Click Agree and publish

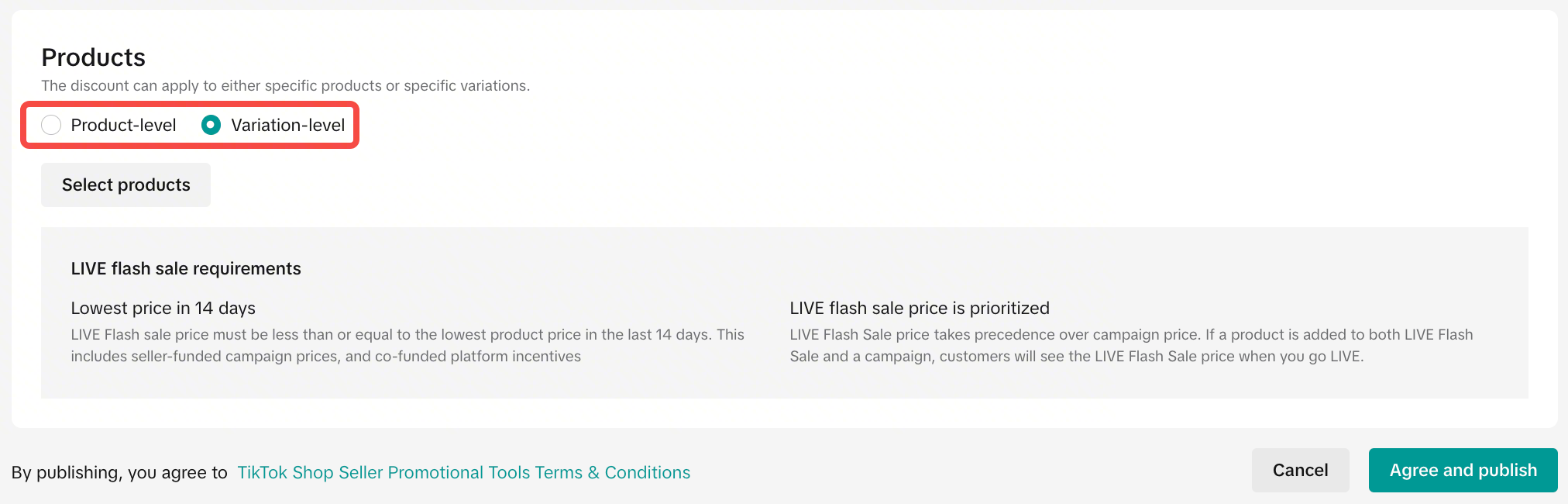pyautogui.click(x=1463, y=470)
